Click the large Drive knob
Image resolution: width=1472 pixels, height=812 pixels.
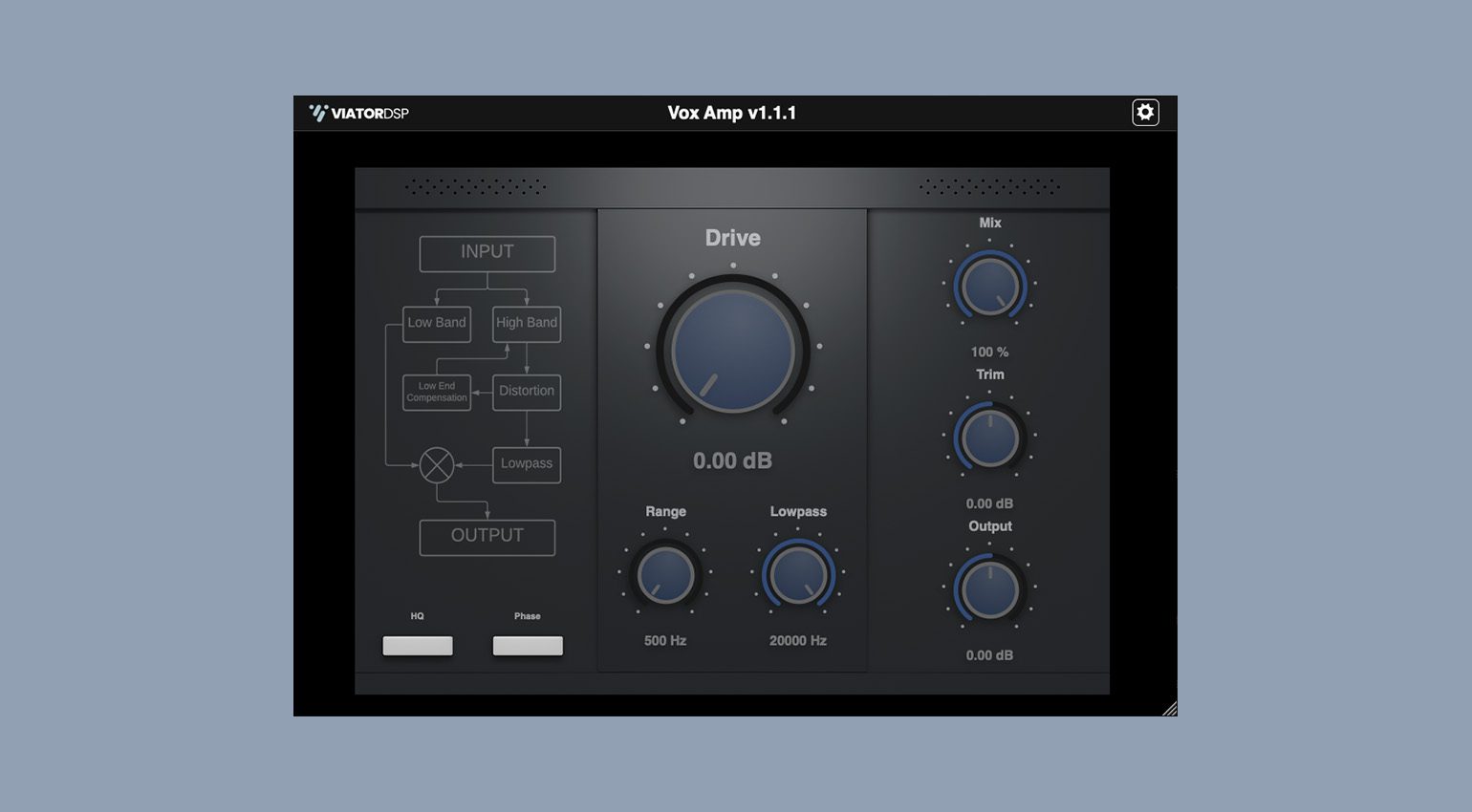coord(733,352)
